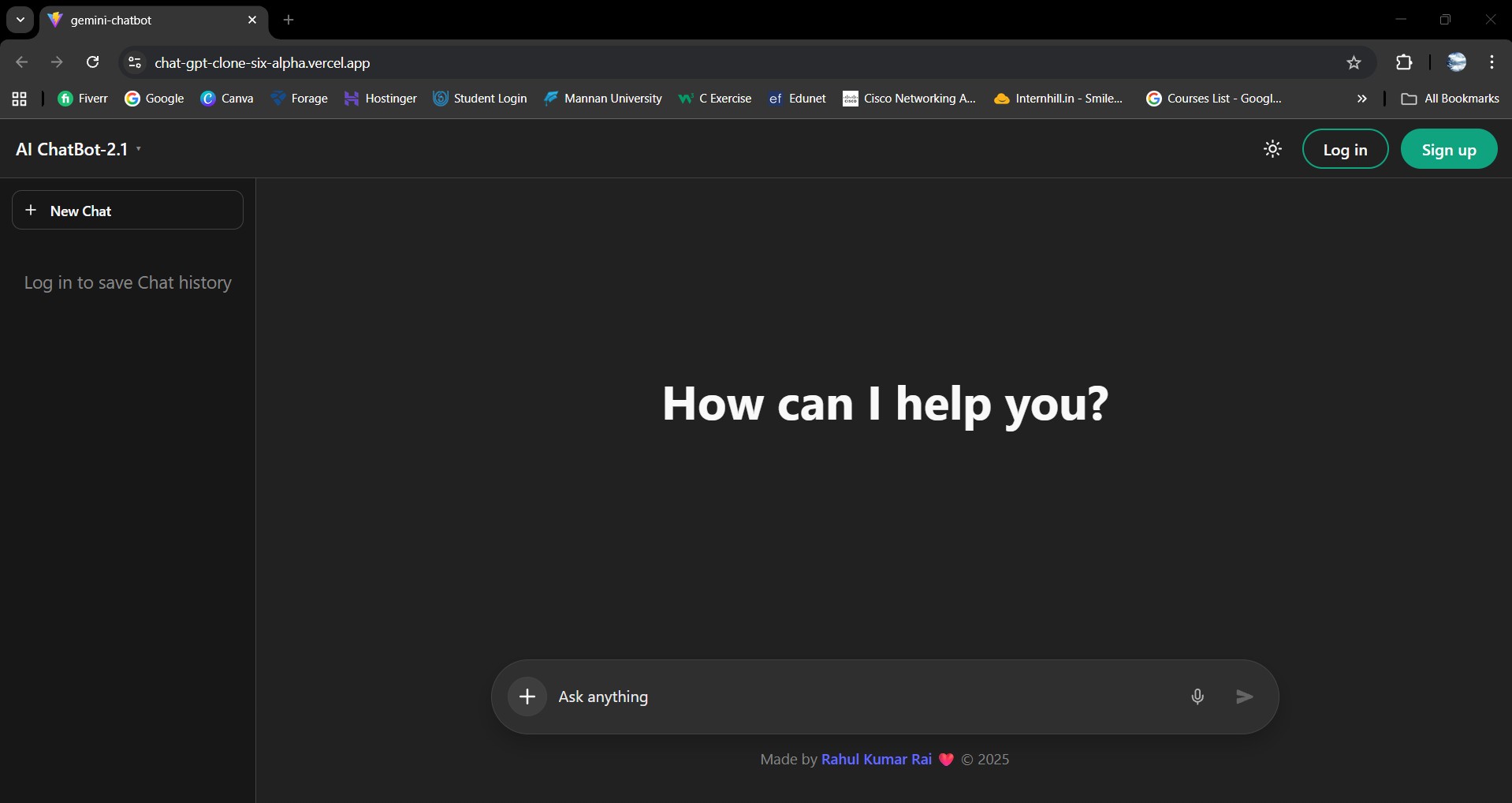The width and height of the screenshot is (1512, 803).
Task: Open the Cisco Networking A... bookmark
Action: (x=909, y=99)
